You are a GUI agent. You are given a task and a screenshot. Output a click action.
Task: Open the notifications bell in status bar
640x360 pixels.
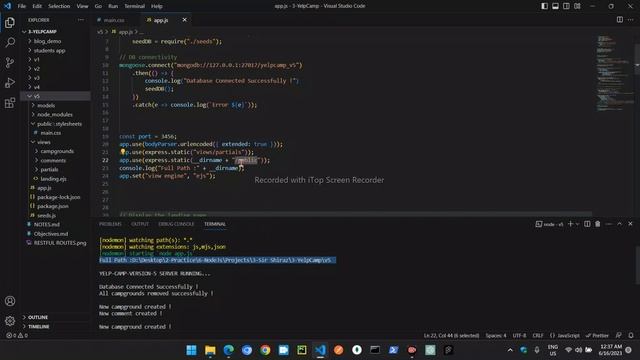coord(631,336)
